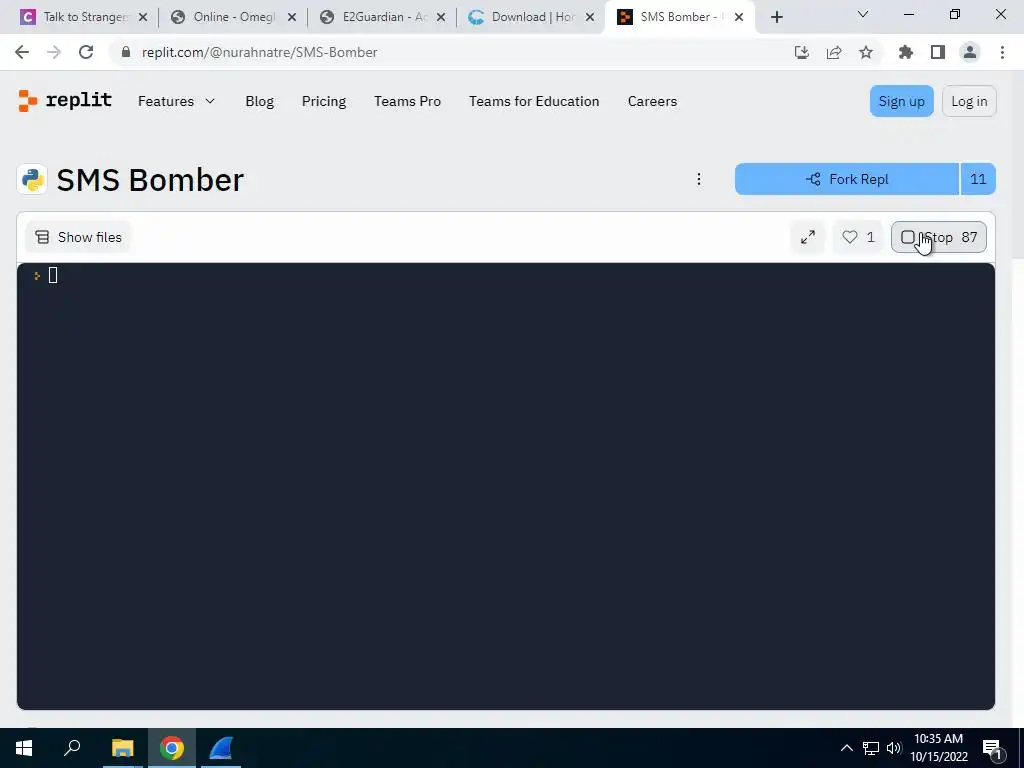Open the notification center
Viewport: 1024px width, 768px height.
pyautogui.click(x=992, y=748)
